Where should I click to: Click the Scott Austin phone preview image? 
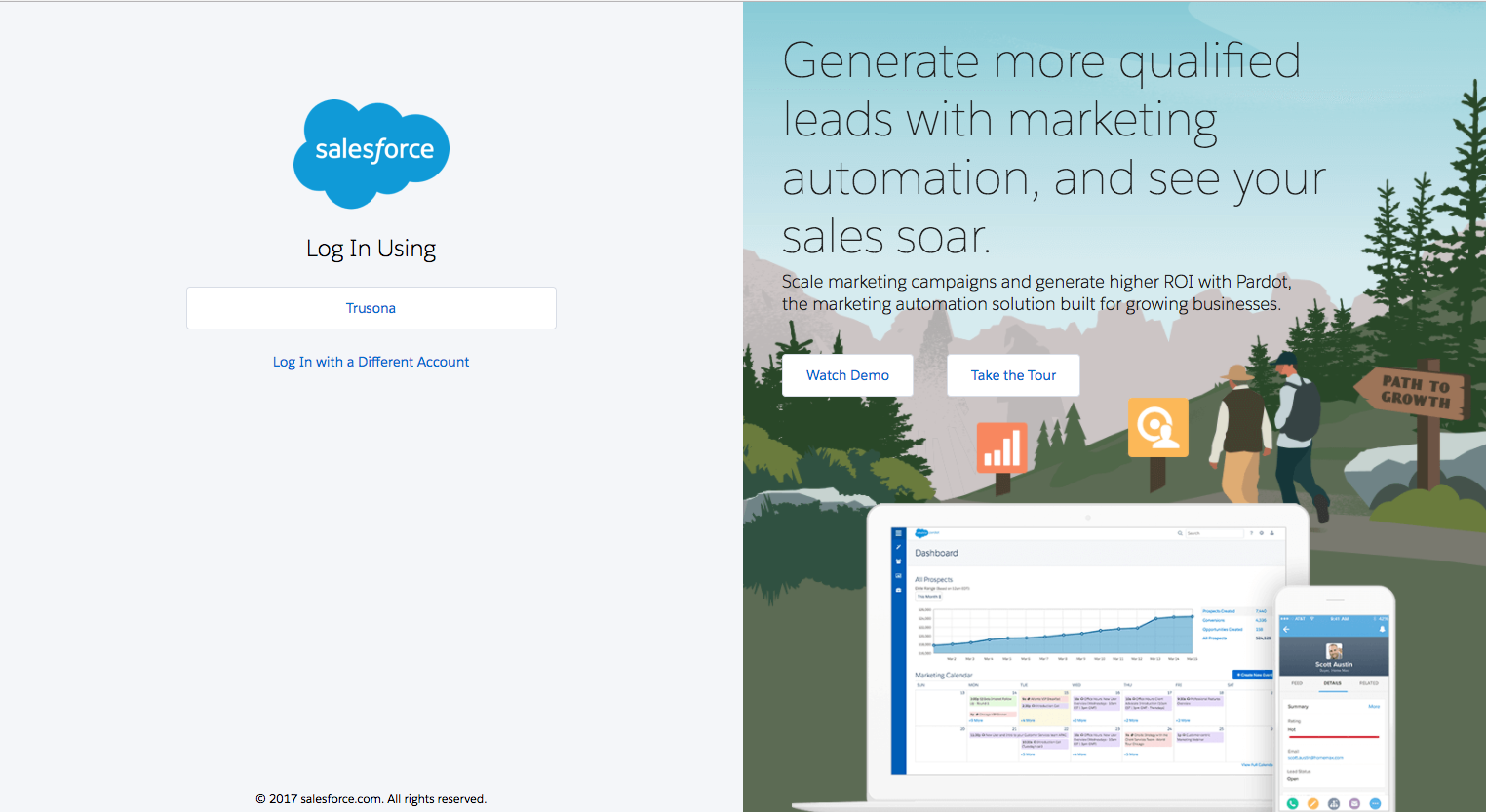[x=1334, y=699]
